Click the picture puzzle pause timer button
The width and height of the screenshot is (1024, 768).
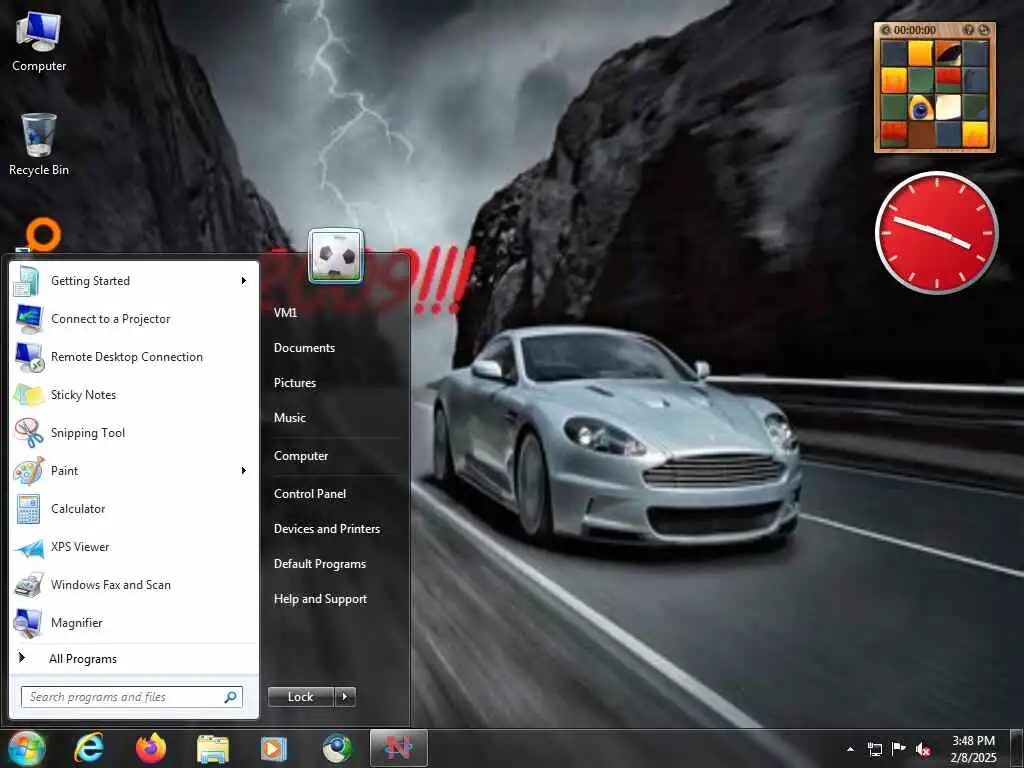tap(886, 30)
